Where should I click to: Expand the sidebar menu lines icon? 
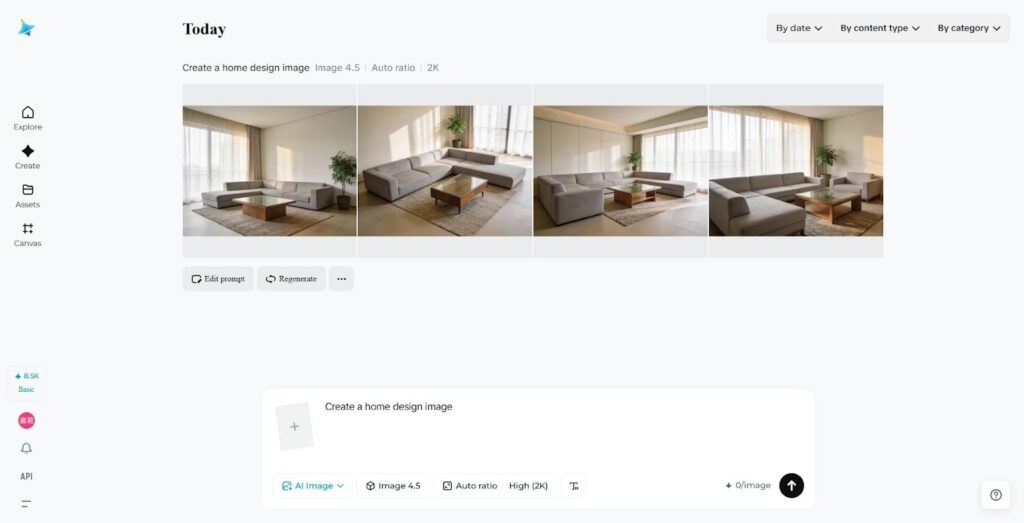[26, 503]
